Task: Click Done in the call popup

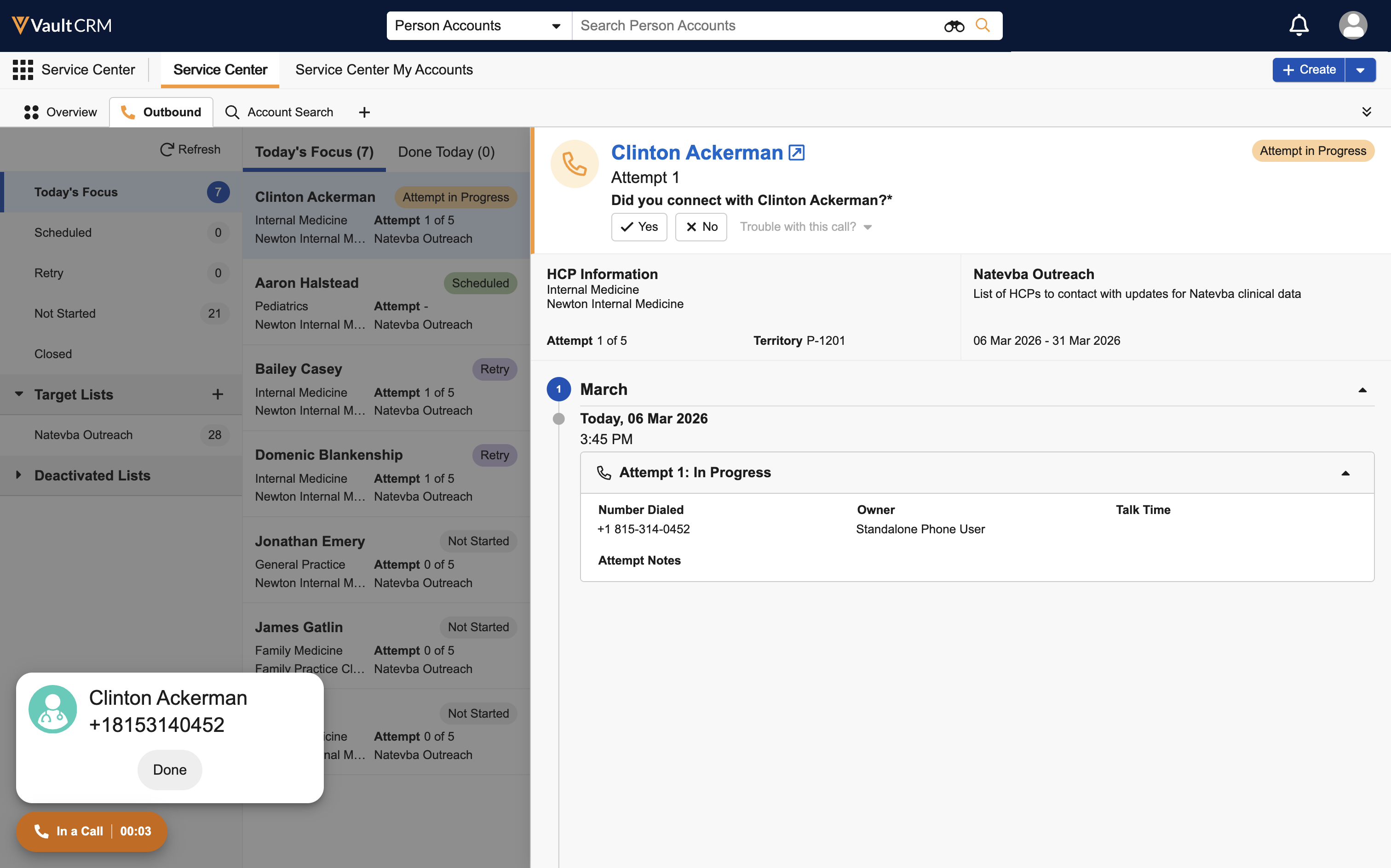Action: click(169, 770)
